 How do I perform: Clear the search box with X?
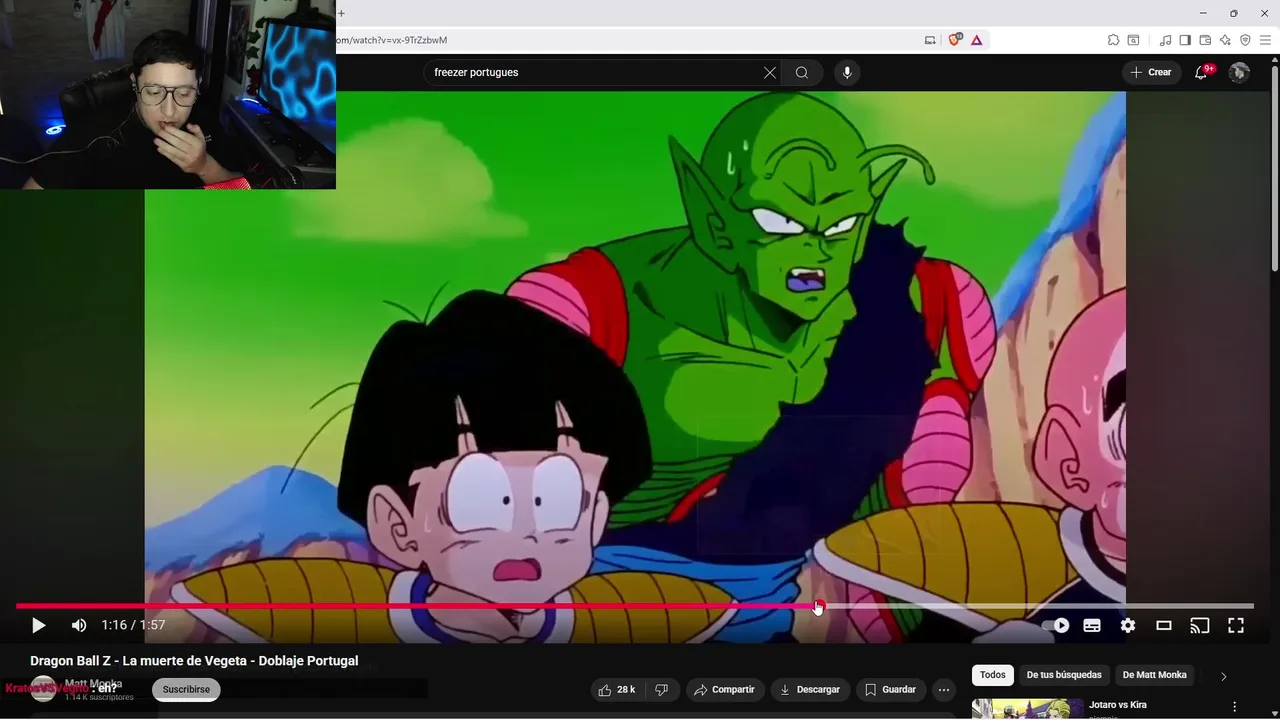coord(769,73)
